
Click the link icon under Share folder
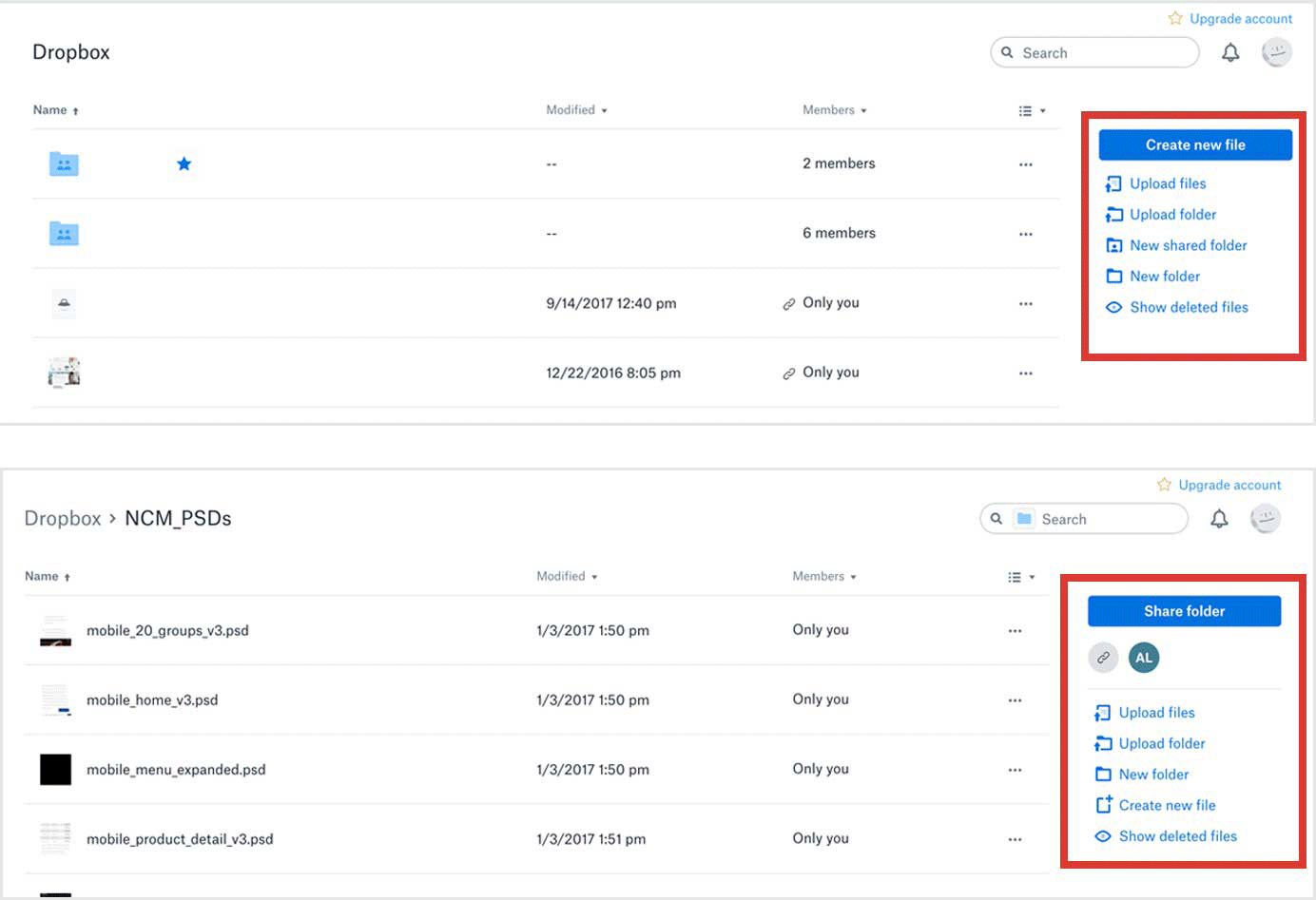point(1103,658)
